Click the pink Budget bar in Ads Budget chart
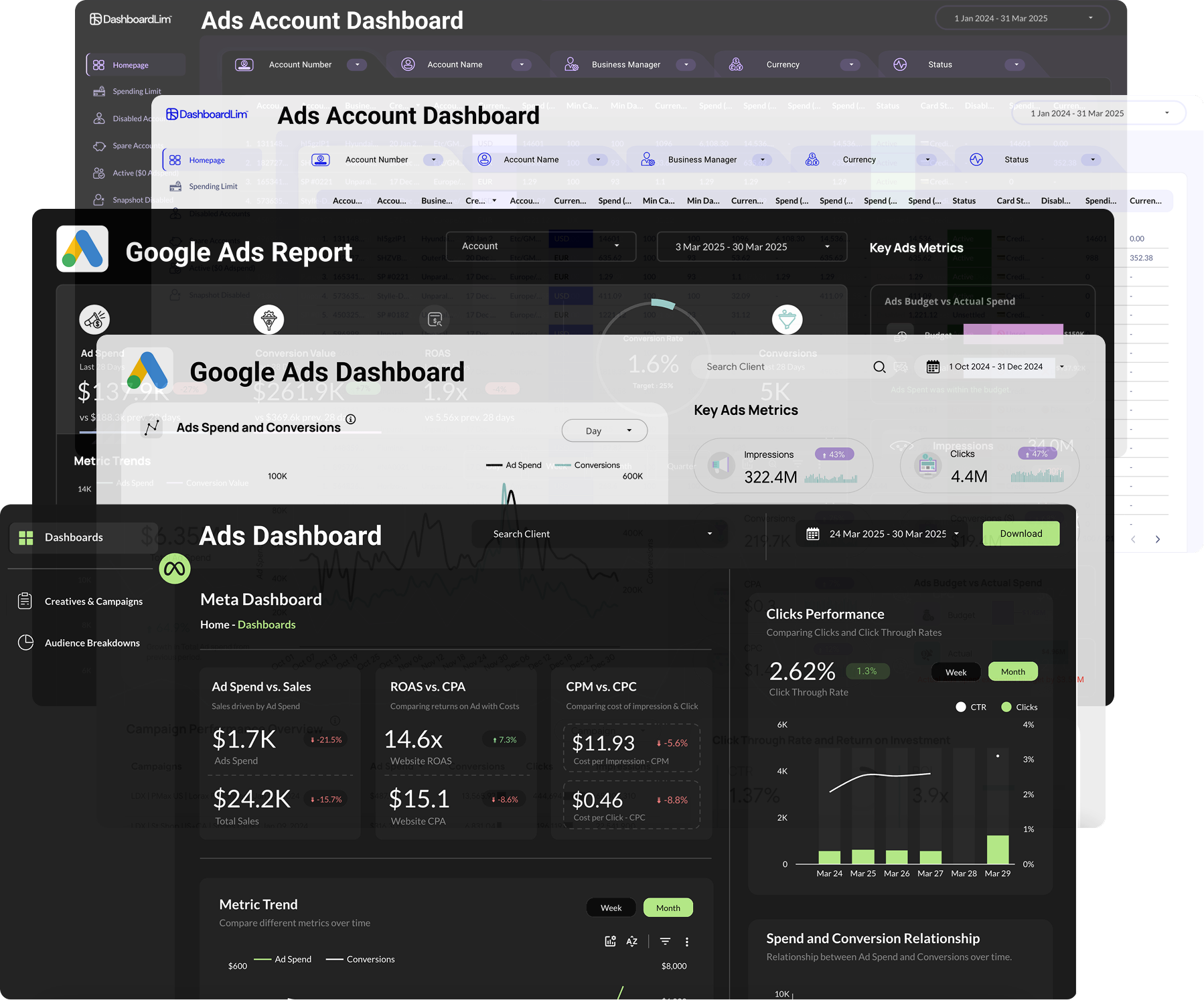 click(x=1013, y=333)
